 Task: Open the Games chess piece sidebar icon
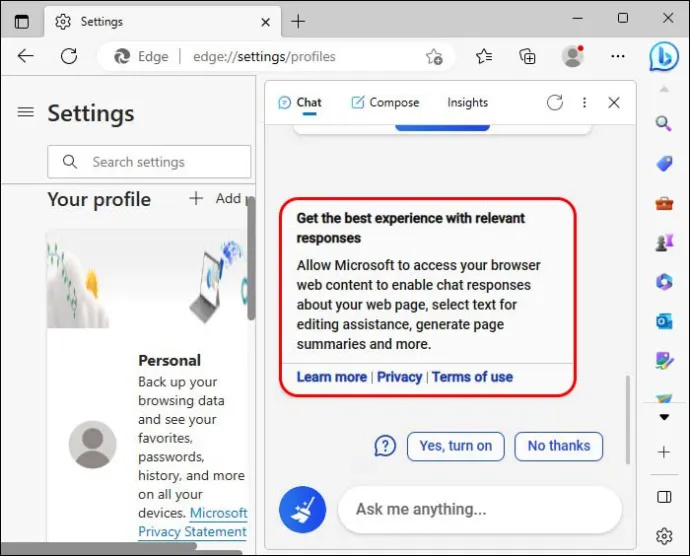click(664, 243)
